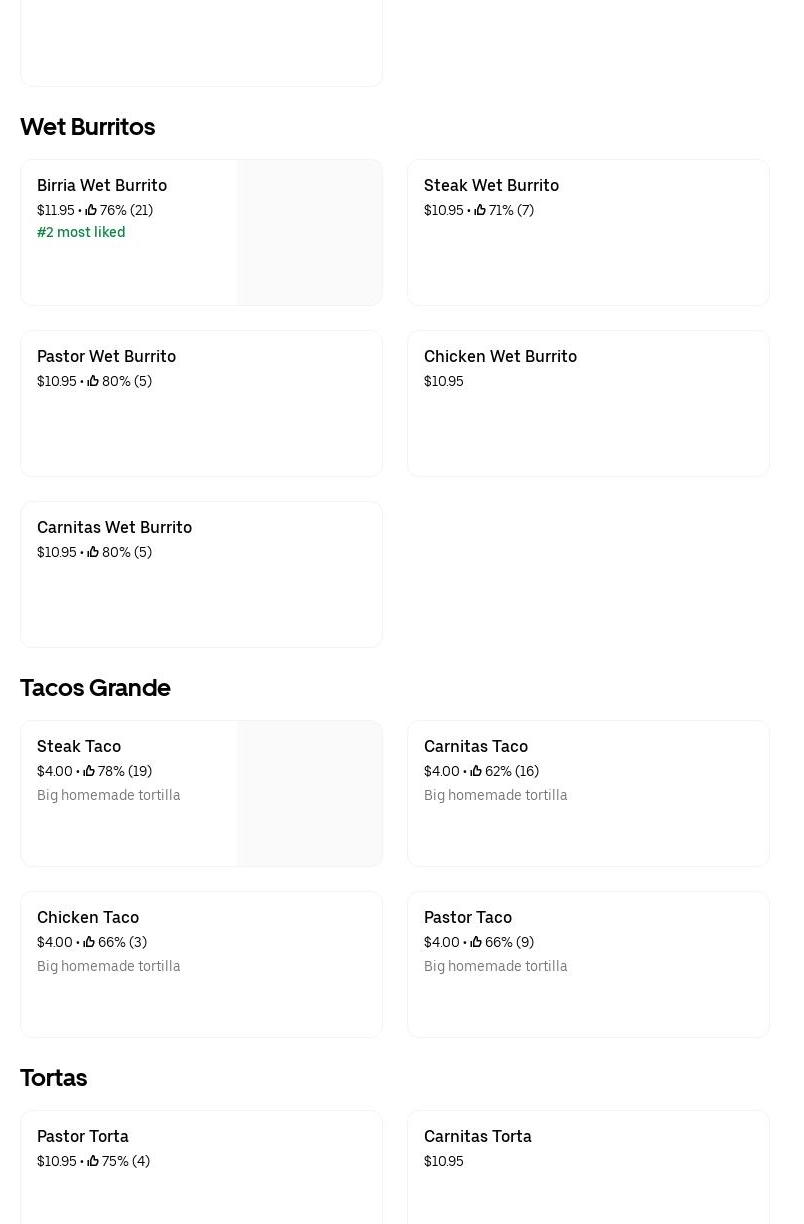Click the Tacos Grande section heading
The width and height of the screenshot is (804, 1224).
(x=95, y=688)
